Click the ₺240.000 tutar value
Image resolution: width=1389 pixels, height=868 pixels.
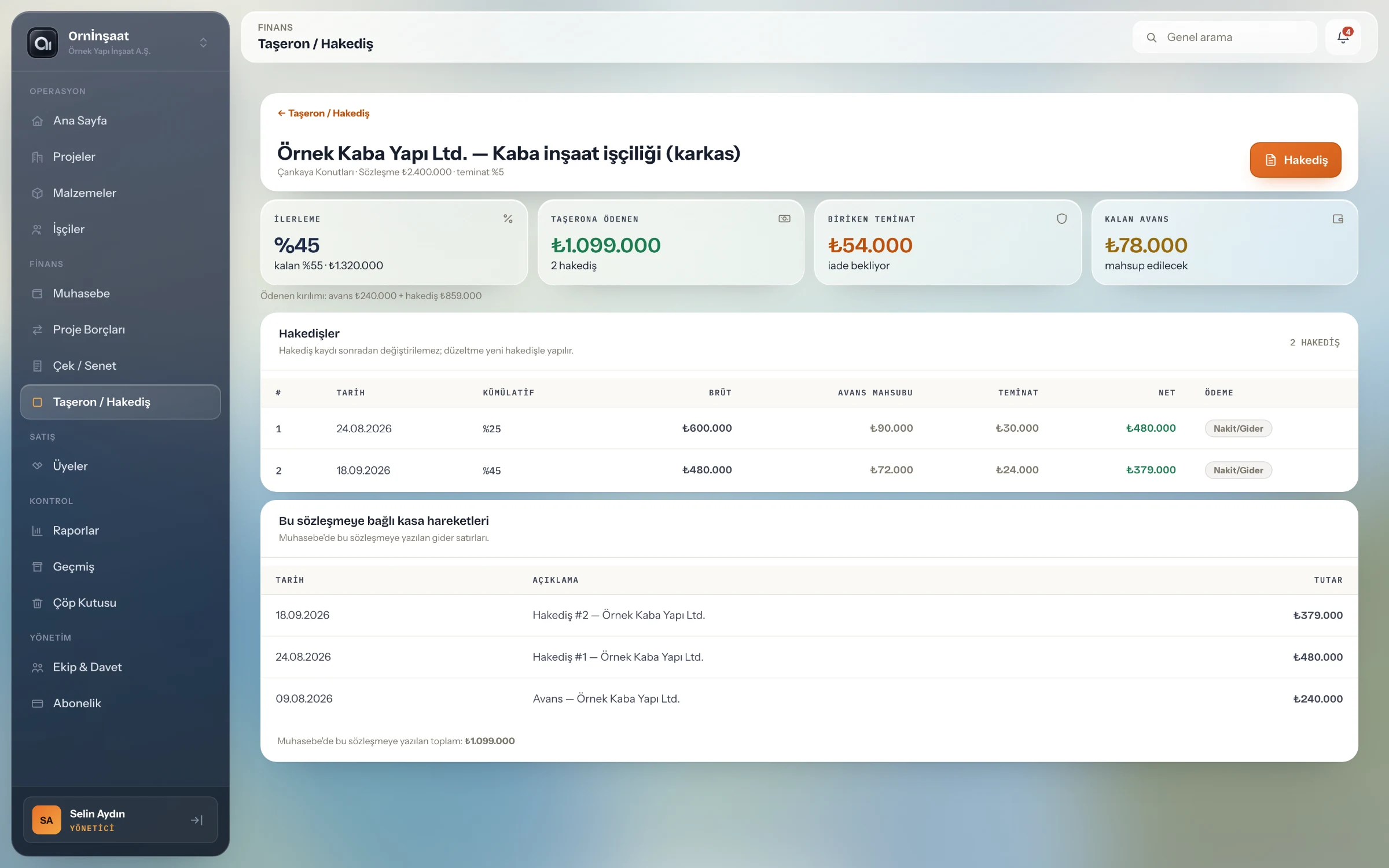click(1318, 699)
